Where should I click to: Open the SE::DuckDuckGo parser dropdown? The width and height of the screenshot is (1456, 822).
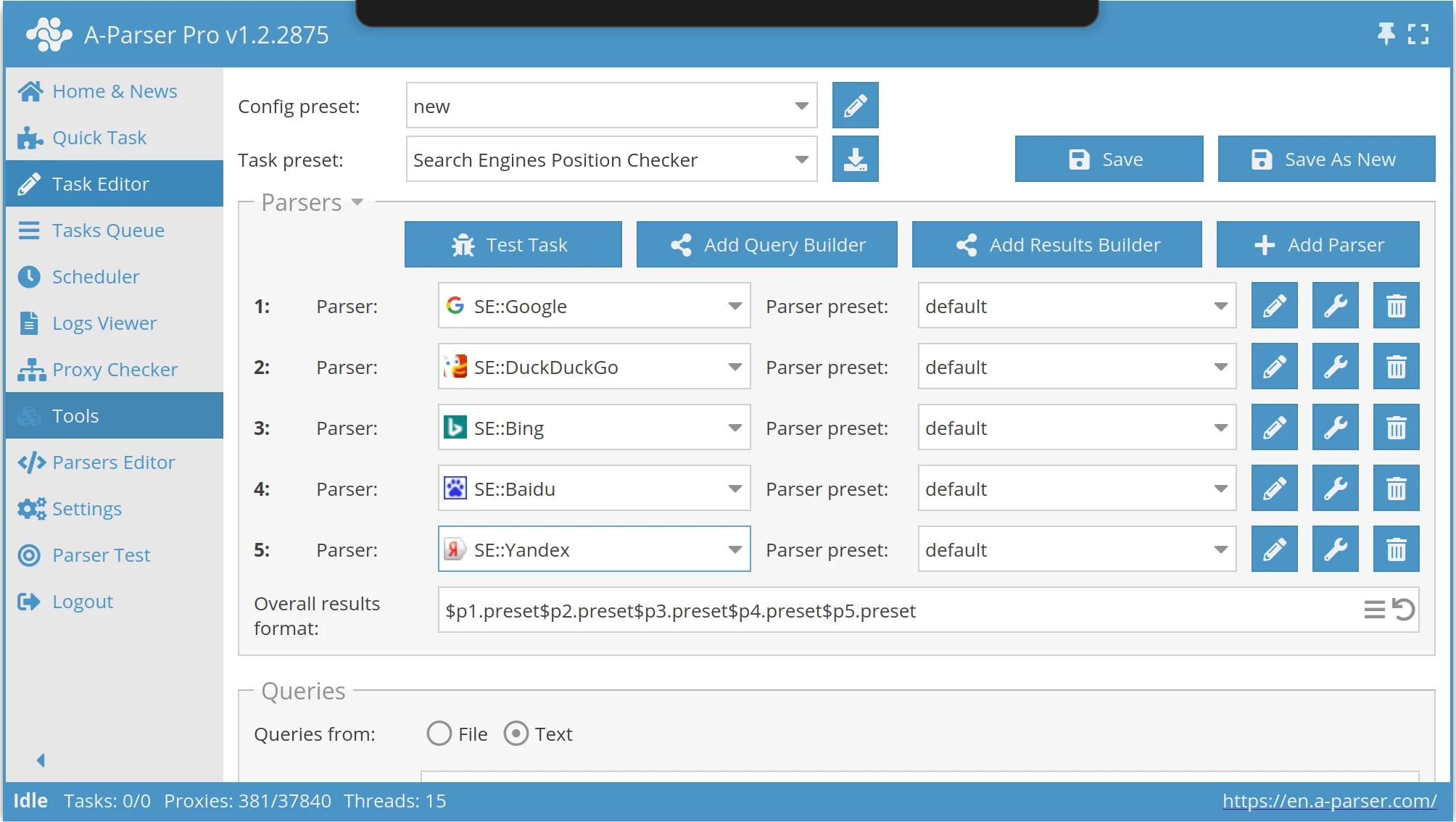click(x=735, y=367)
